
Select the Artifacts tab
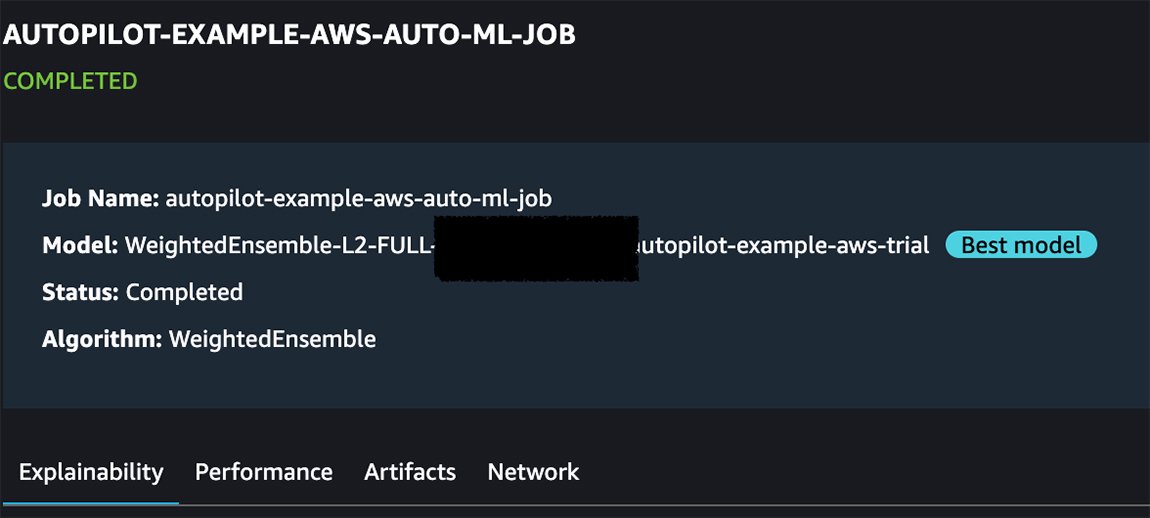[x=410, y=472]
